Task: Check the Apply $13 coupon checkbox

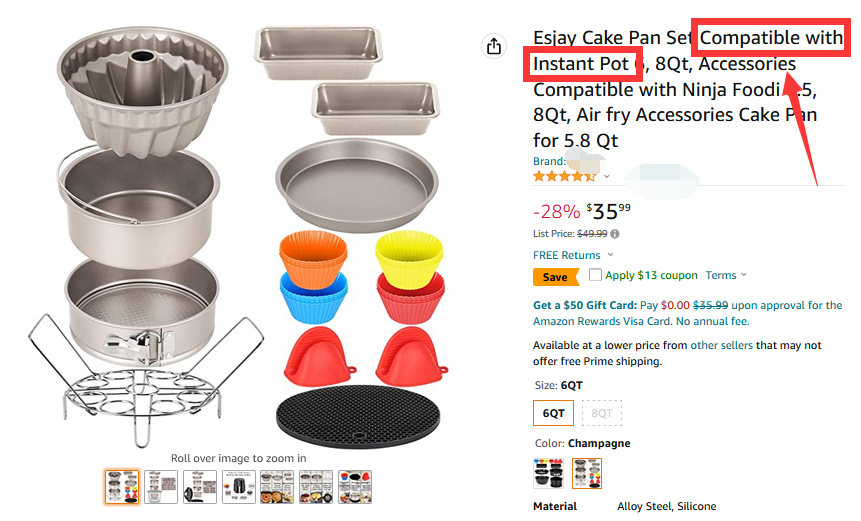Action: [x=596, y=275]
